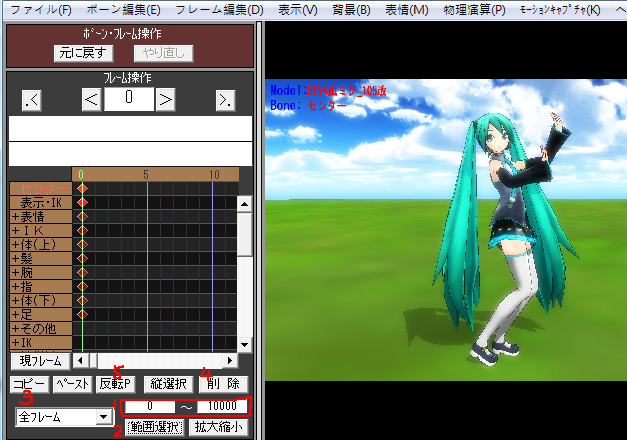627x440 pixels.
Task: Select 表情 keyframe diamond at frame 0
Action: coord(82,216)
